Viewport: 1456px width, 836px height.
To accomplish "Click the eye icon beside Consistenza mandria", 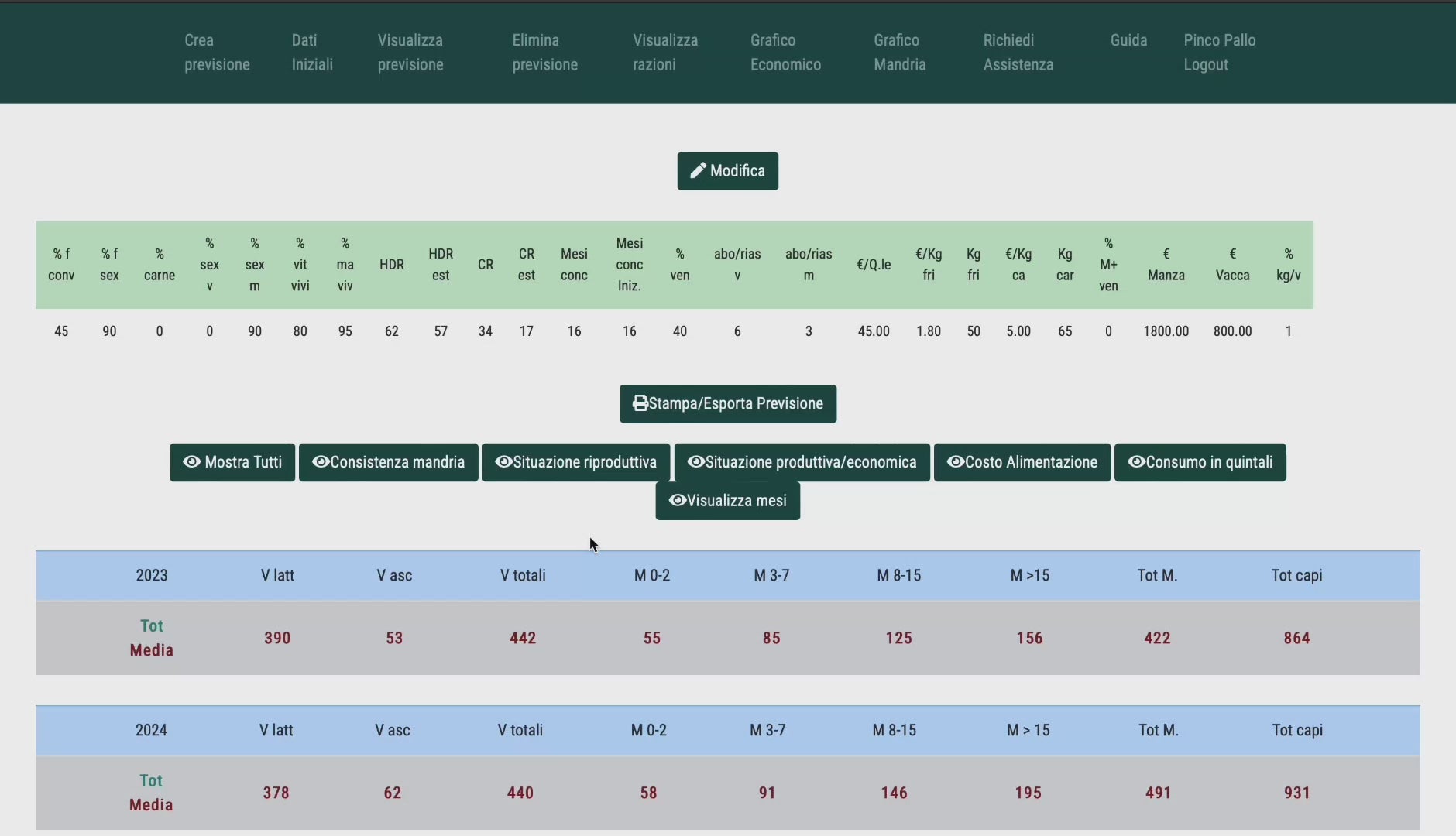I will [x=321, y=462].
